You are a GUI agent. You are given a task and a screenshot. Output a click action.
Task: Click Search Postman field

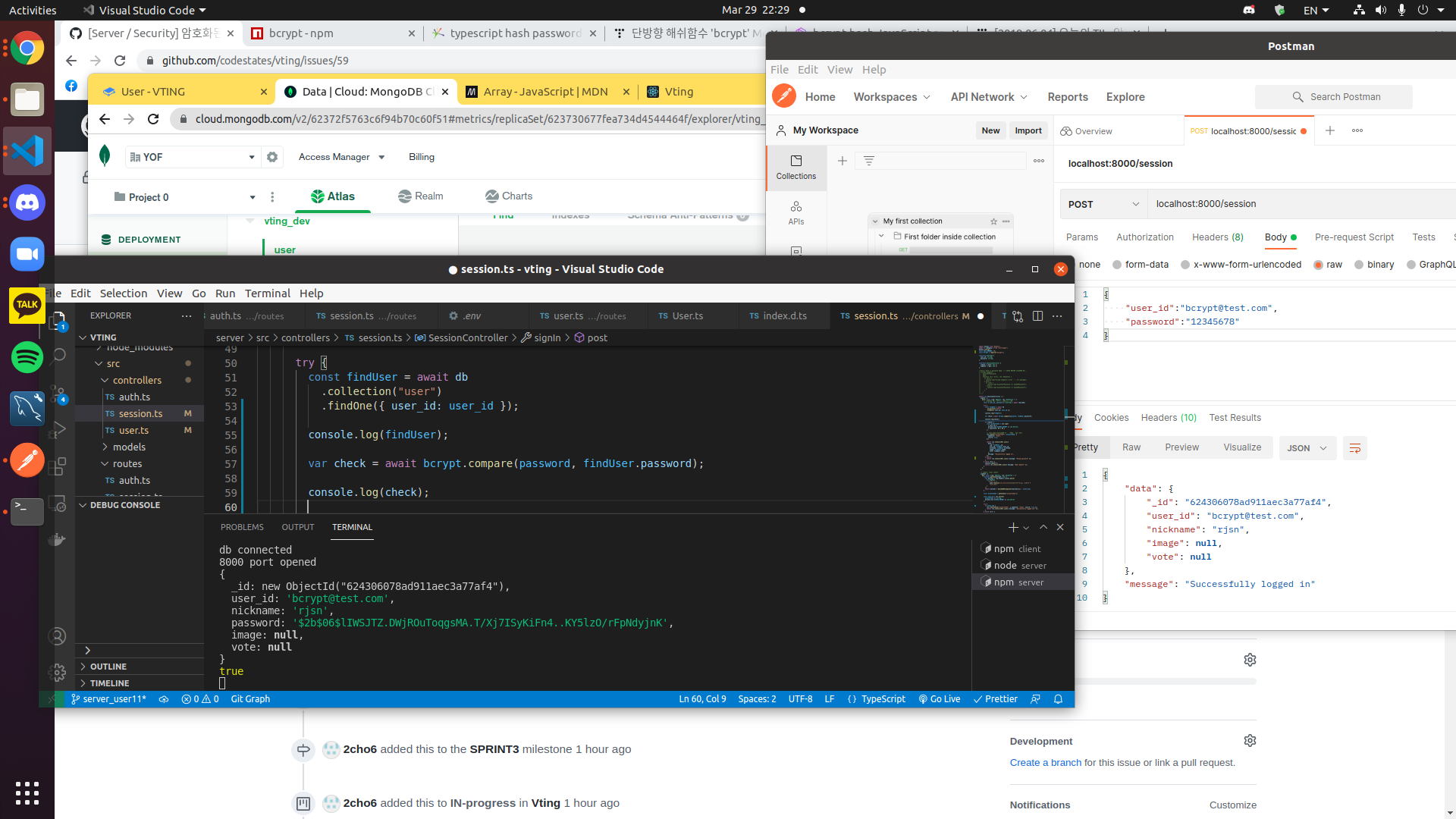[1334, 97]
